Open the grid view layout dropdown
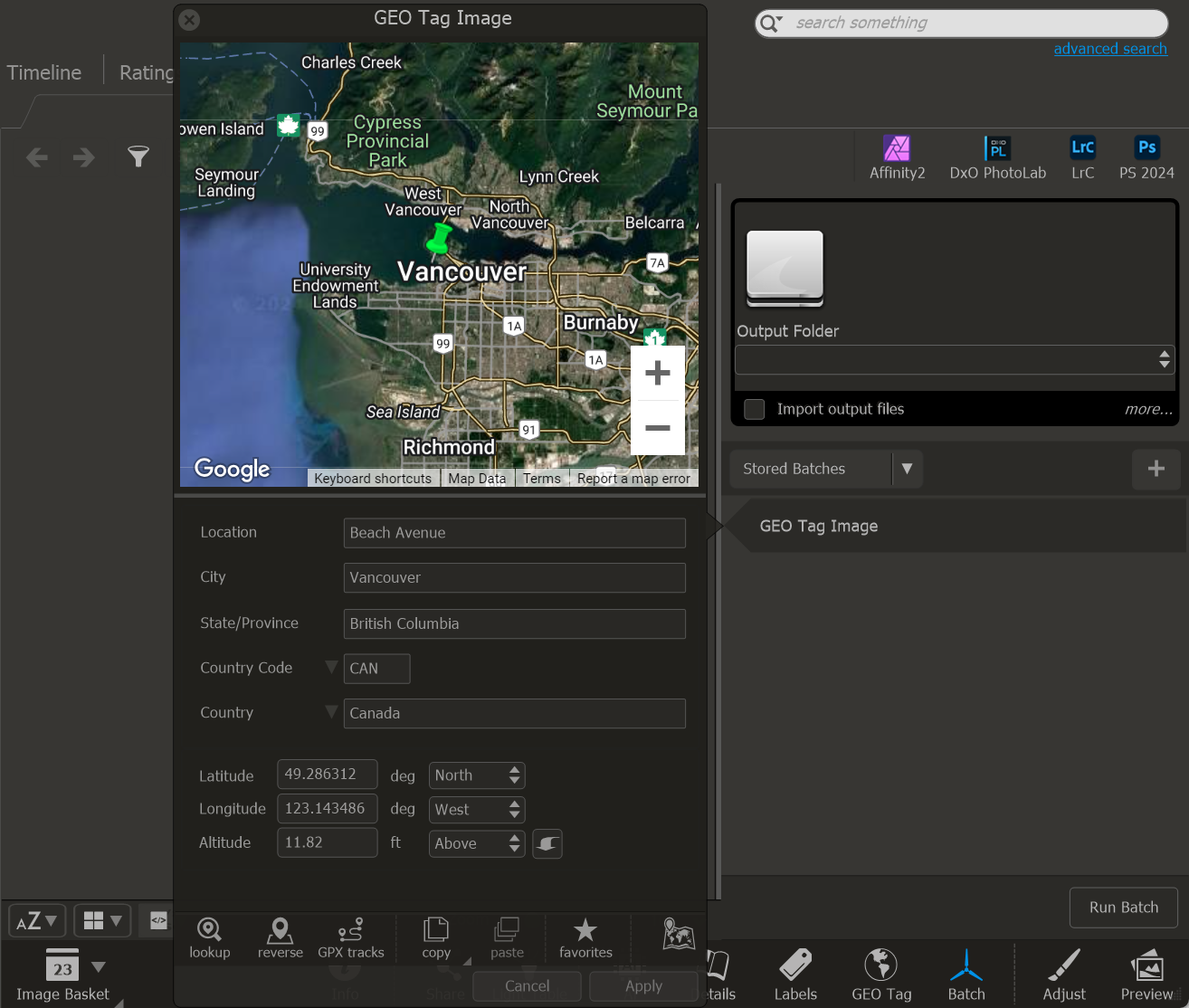 [x=102, y=921]
